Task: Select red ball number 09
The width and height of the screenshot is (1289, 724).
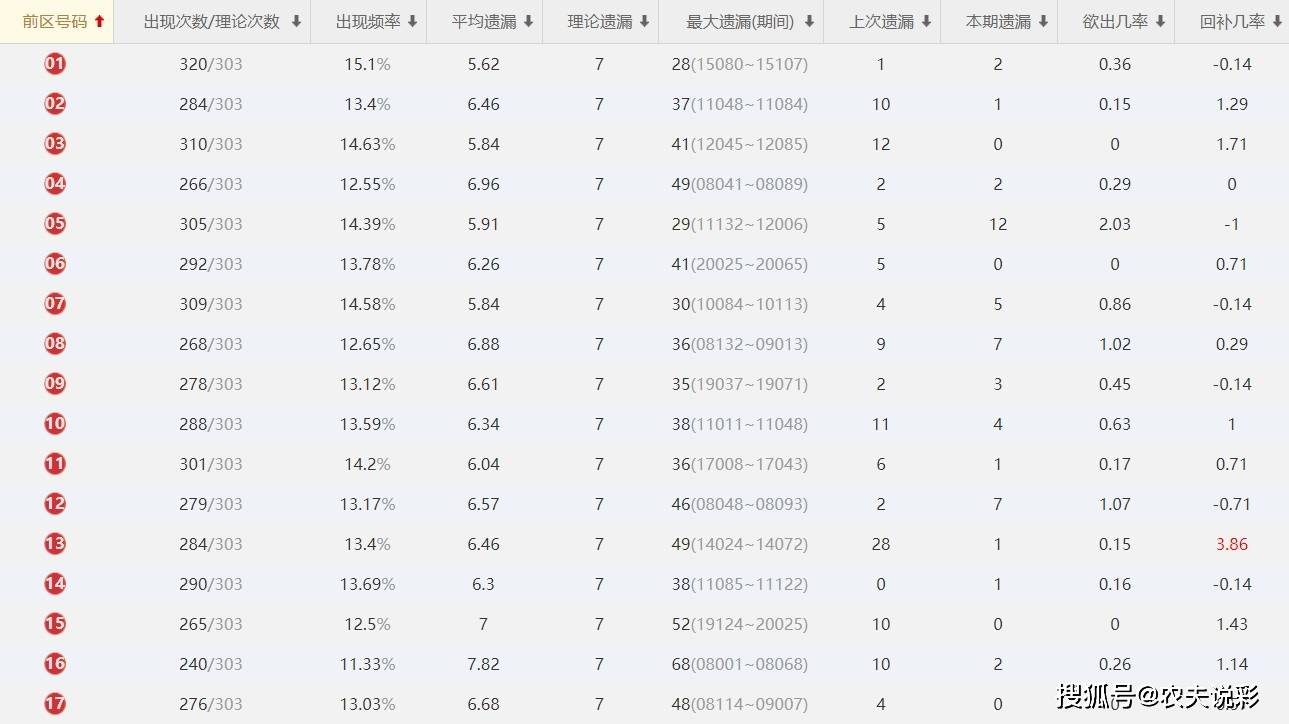Action: click(55, 384)
